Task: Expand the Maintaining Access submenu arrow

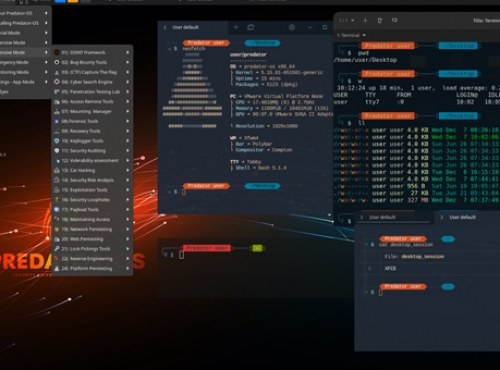Action: point(128,219)
